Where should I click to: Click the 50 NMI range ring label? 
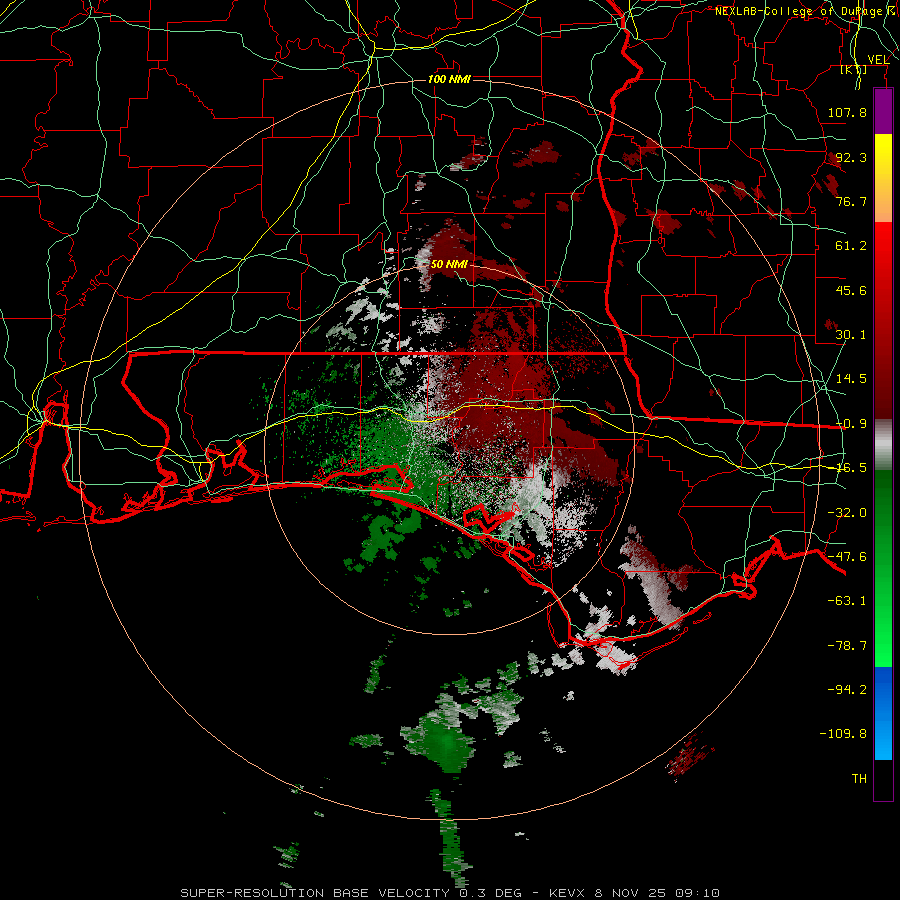coord(449,264)
